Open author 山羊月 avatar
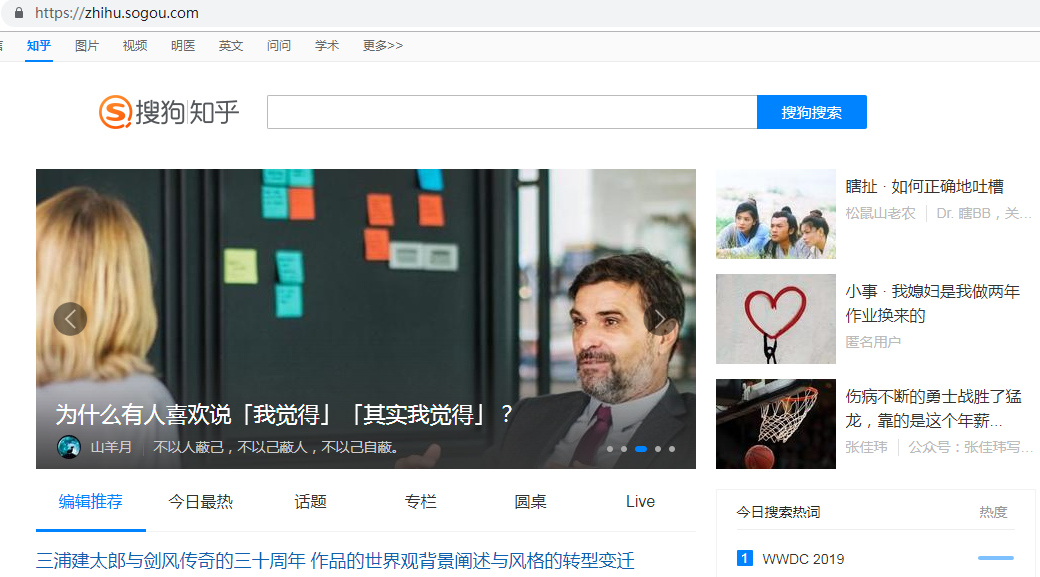Screen dimensions: 1040x577 (x=69, y=447)
